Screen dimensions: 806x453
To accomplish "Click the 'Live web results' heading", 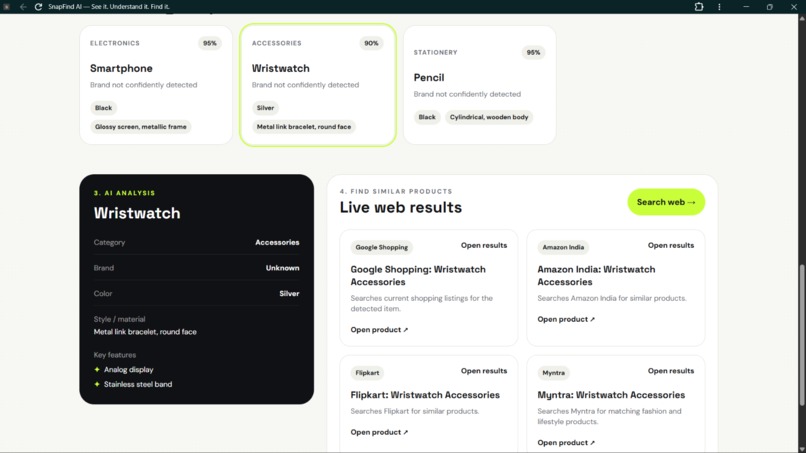I will coord(400,207).
